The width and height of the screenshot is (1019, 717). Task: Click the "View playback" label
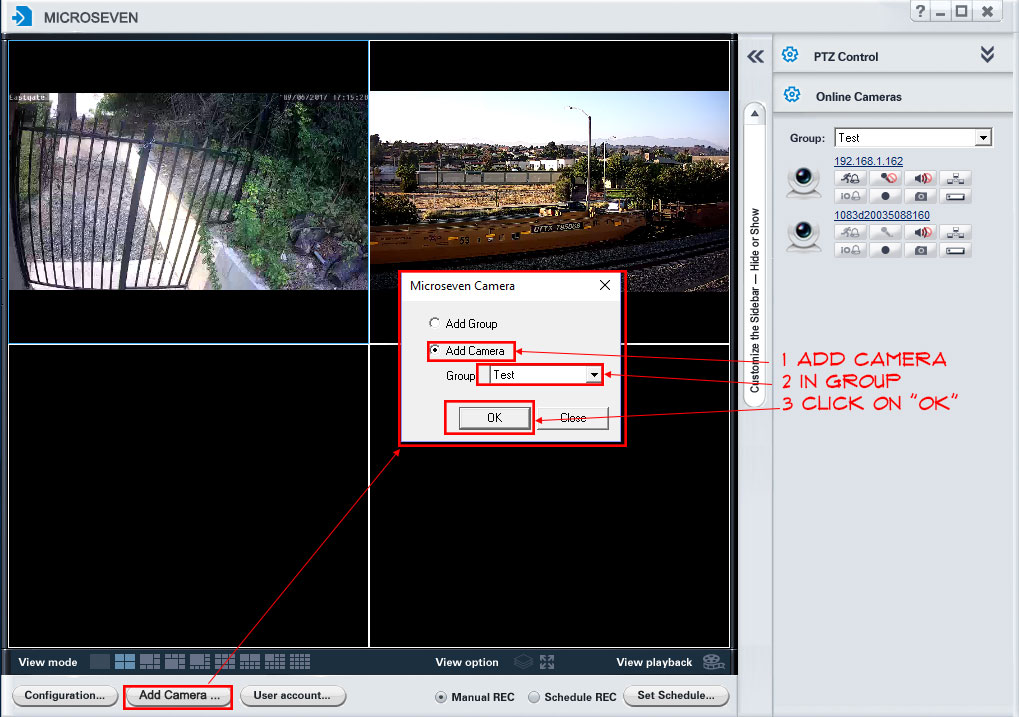pyautogui.click(x=654, y=662)
